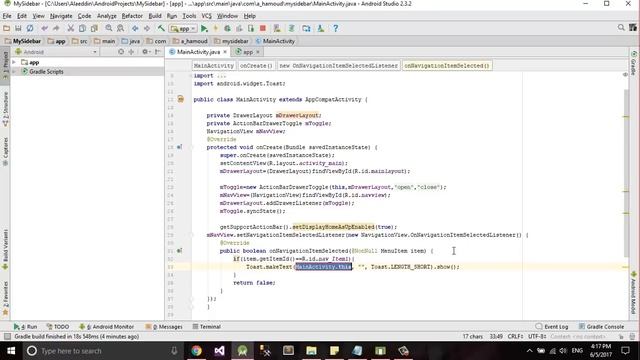Undo the last action via toolbar arrow
The height and width of the screenshot is (360, 640).
pyautogui.click(x=44, y=28)
